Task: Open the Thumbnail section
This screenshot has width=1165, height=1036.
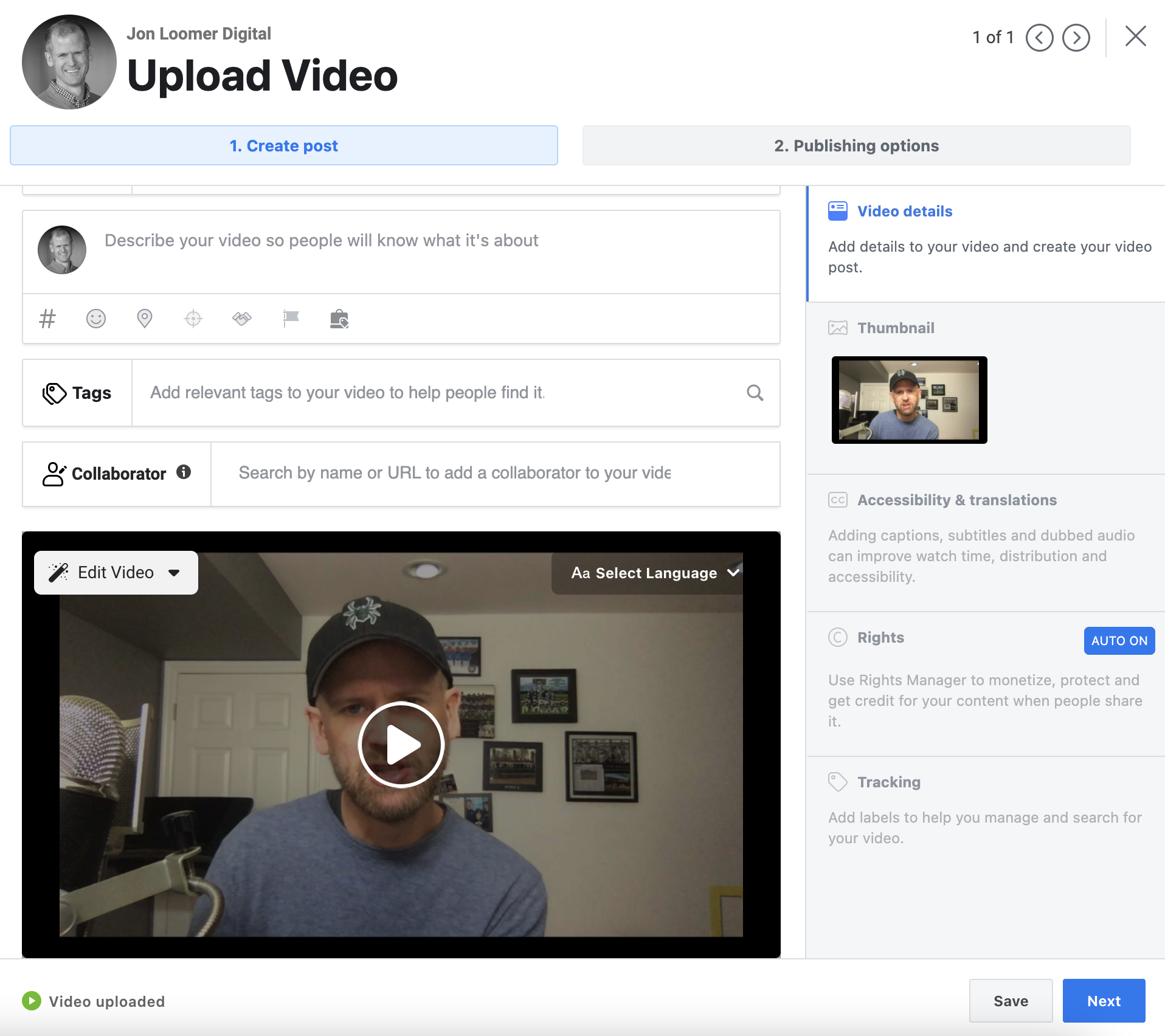Action: 986,388
